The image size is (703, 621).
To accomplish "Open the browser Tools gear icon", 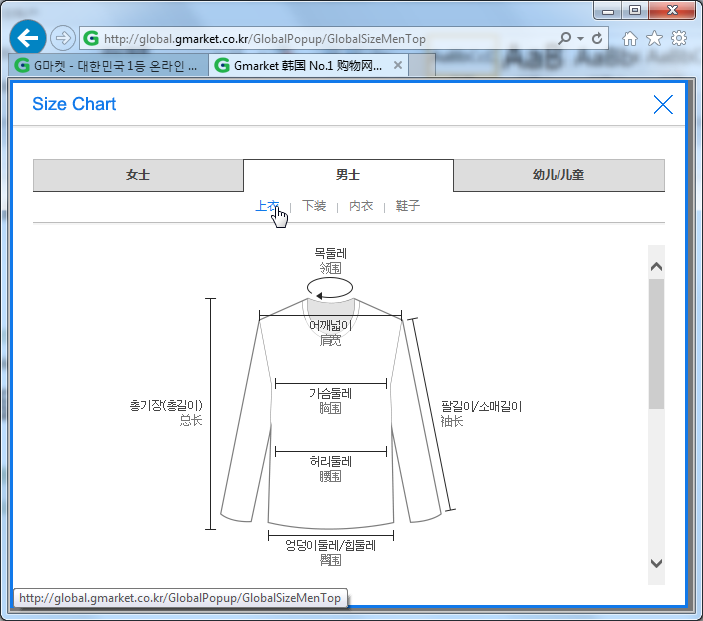I will 679,38.
